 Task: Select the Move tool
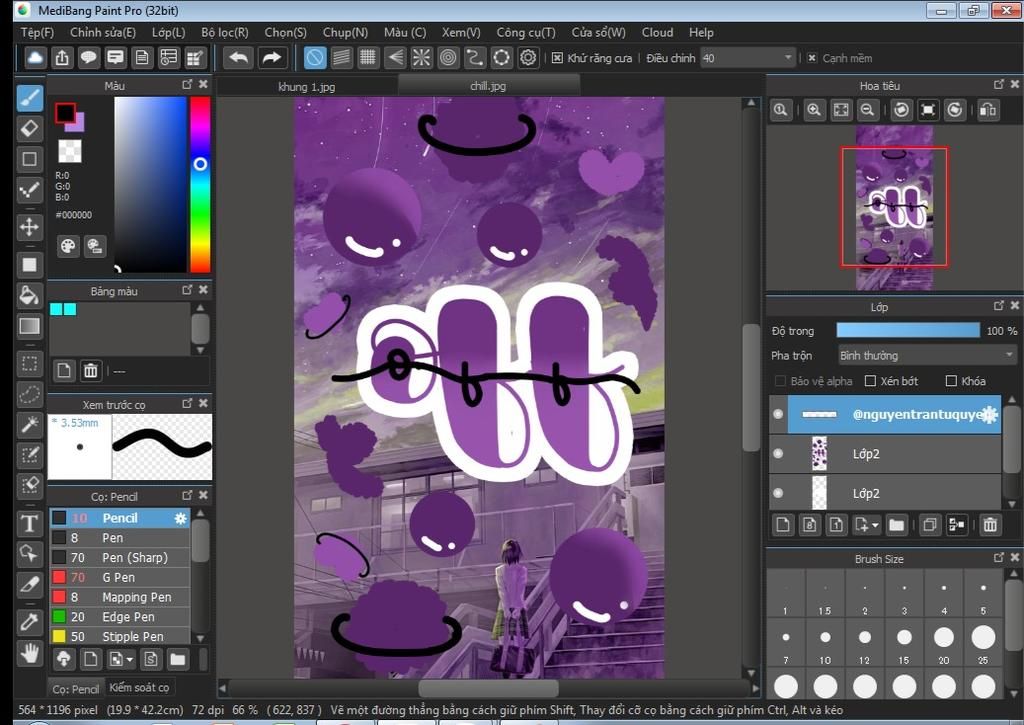tap(29, 227)
